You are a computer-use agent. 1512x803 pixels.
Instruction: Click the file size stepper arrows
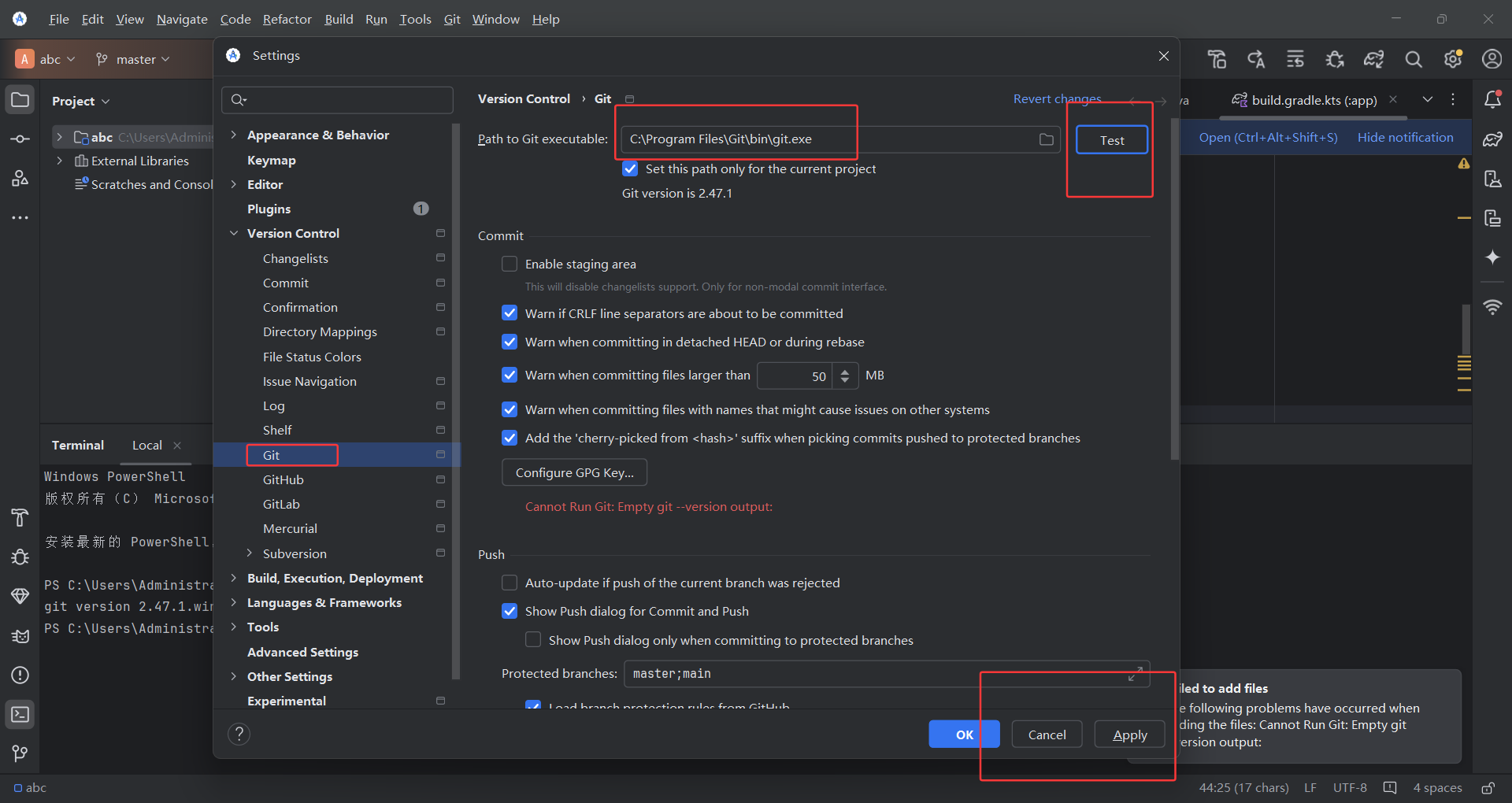click(x=844, y=376)
